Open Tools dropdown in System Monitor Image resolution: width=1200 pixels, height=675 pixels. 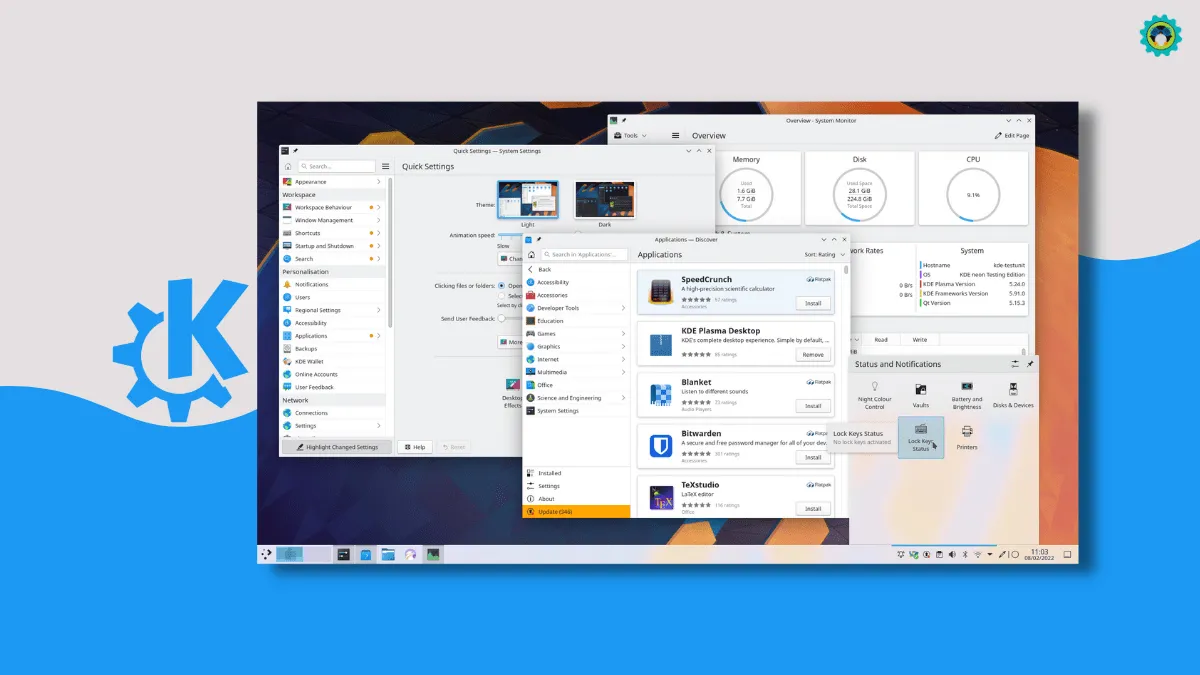632,135
